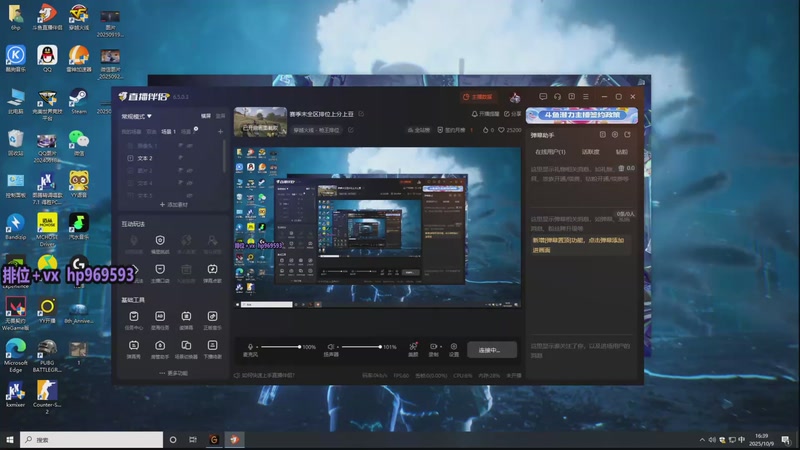The image size is (800, 450).
Task: Add a new scene with plus icon
Action: tap(220, 132)
